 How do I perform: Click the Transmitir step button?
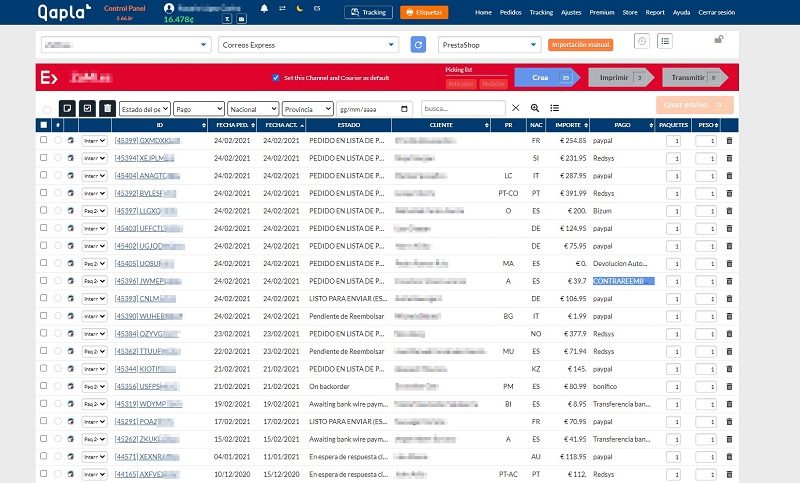(x=694, y=78)
